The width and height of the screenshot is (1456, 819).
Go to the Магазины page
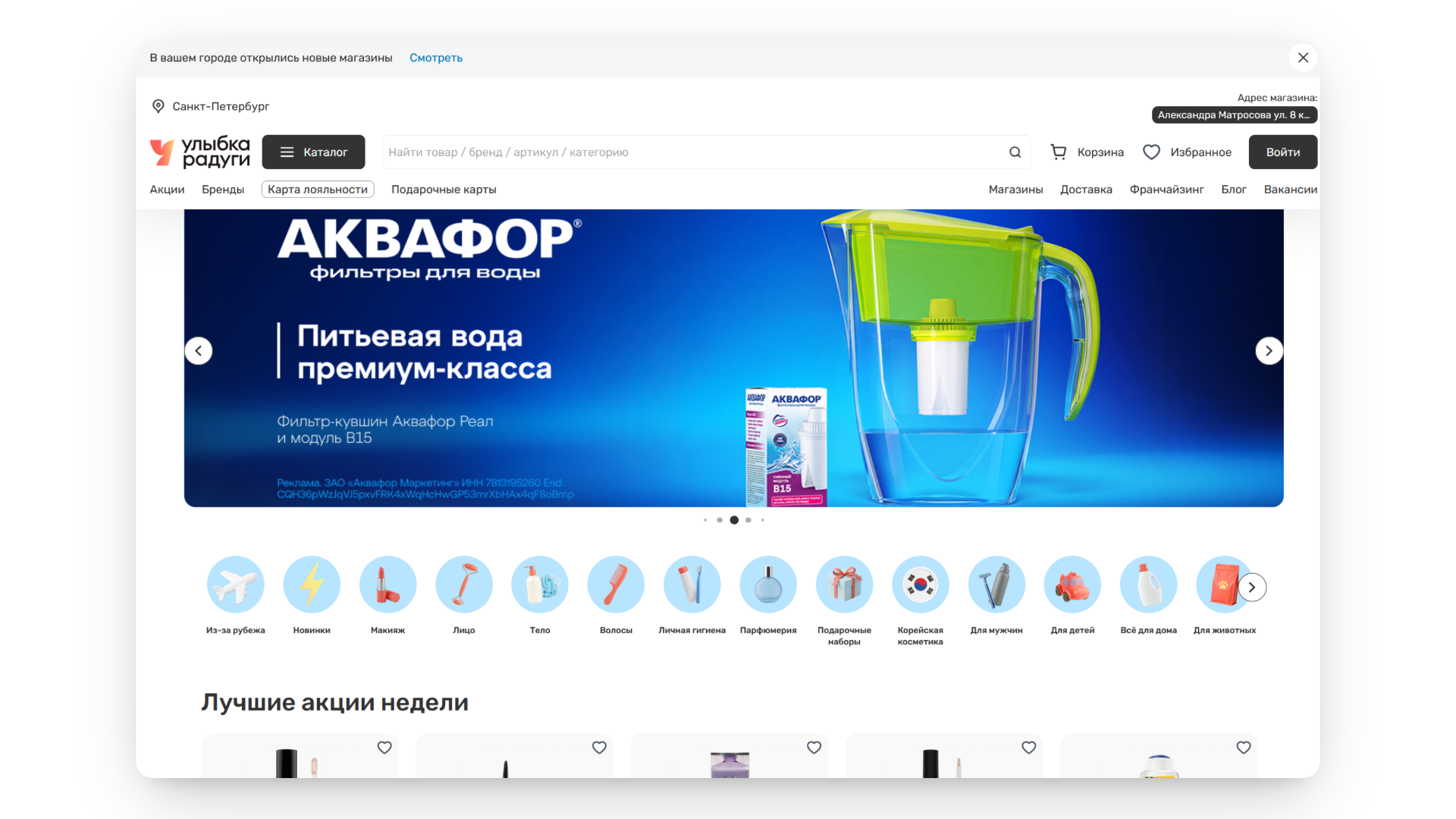coord(1015,190)
